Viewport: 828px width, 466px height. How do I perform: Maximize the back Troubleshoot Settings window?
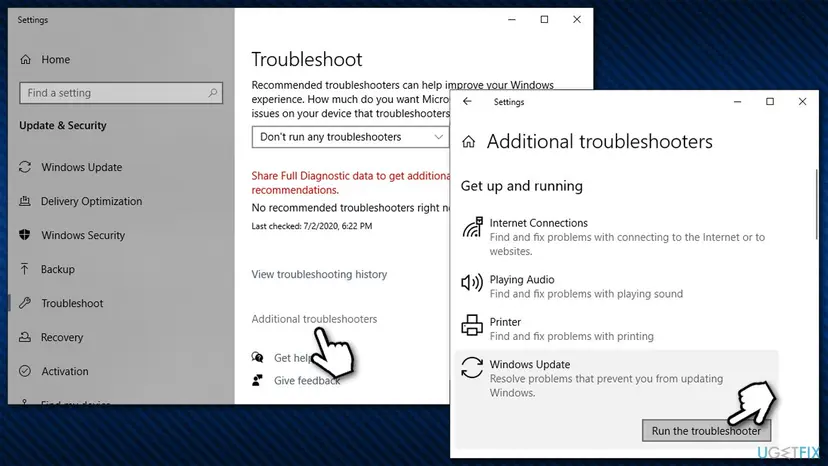pyautogui.click(x=544, y=20)
